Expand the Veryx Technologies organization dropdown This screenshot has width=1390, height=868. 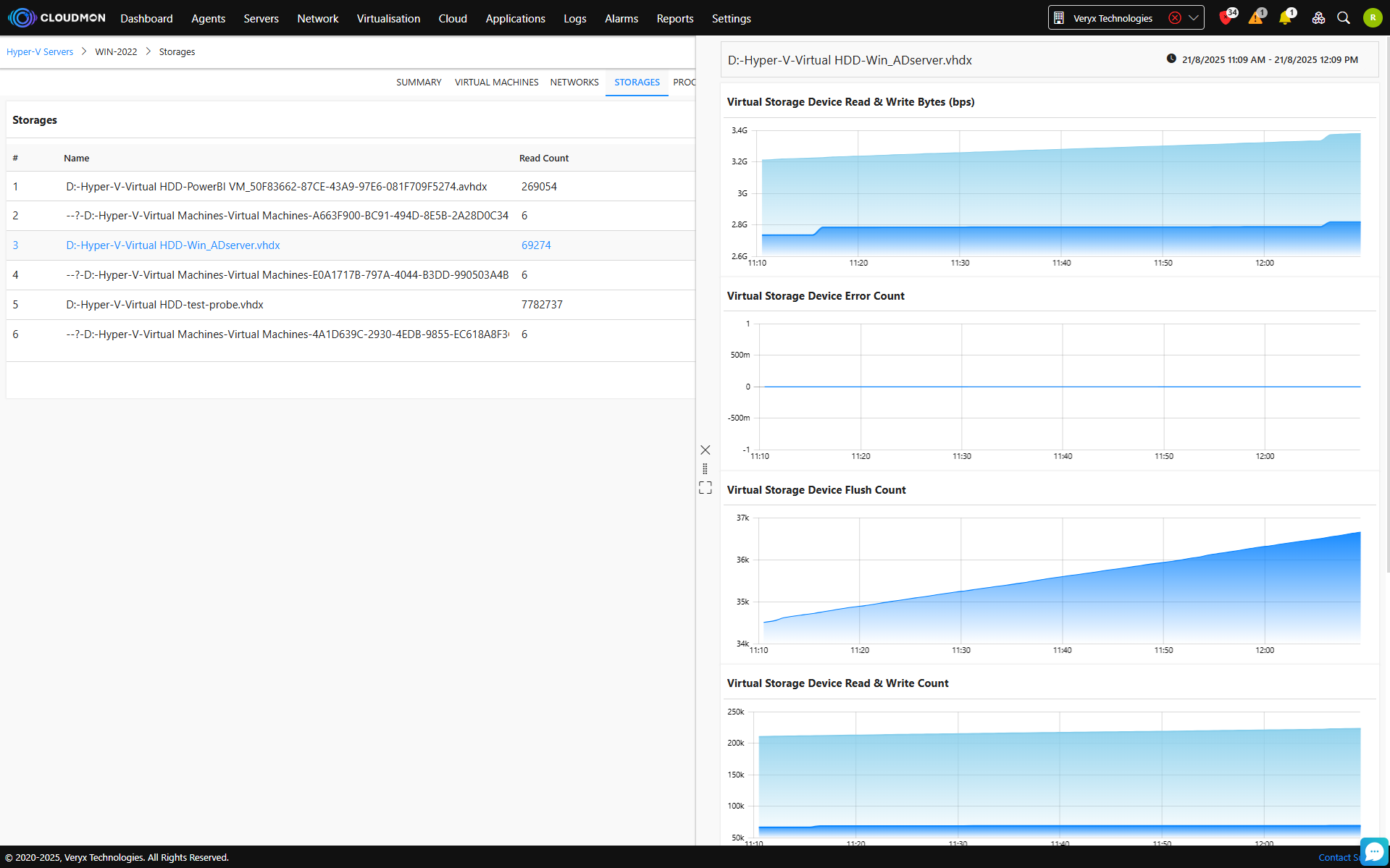pos(1194,18)
